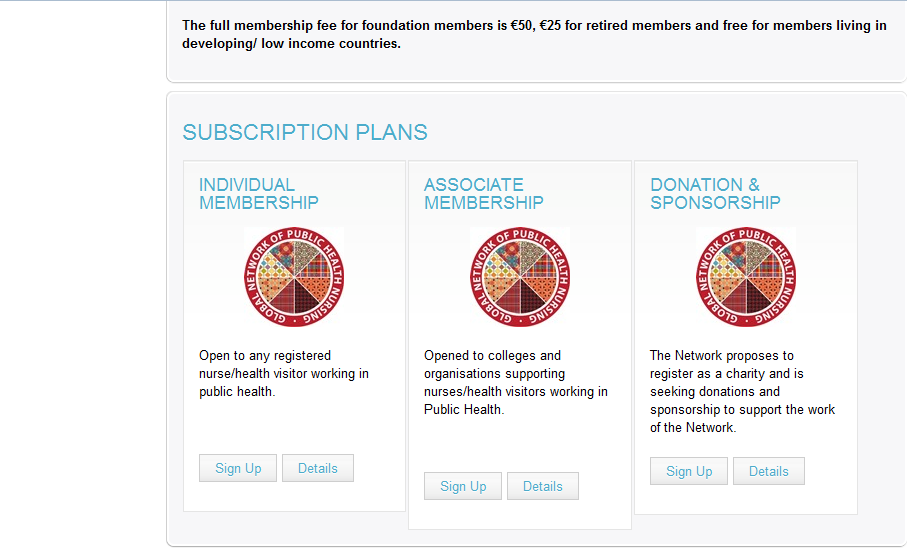Sign up for Individual Membership
Image resolution: width=907 pixels, height=552 pixels.
pyautogui.click(x=238, y=468)
